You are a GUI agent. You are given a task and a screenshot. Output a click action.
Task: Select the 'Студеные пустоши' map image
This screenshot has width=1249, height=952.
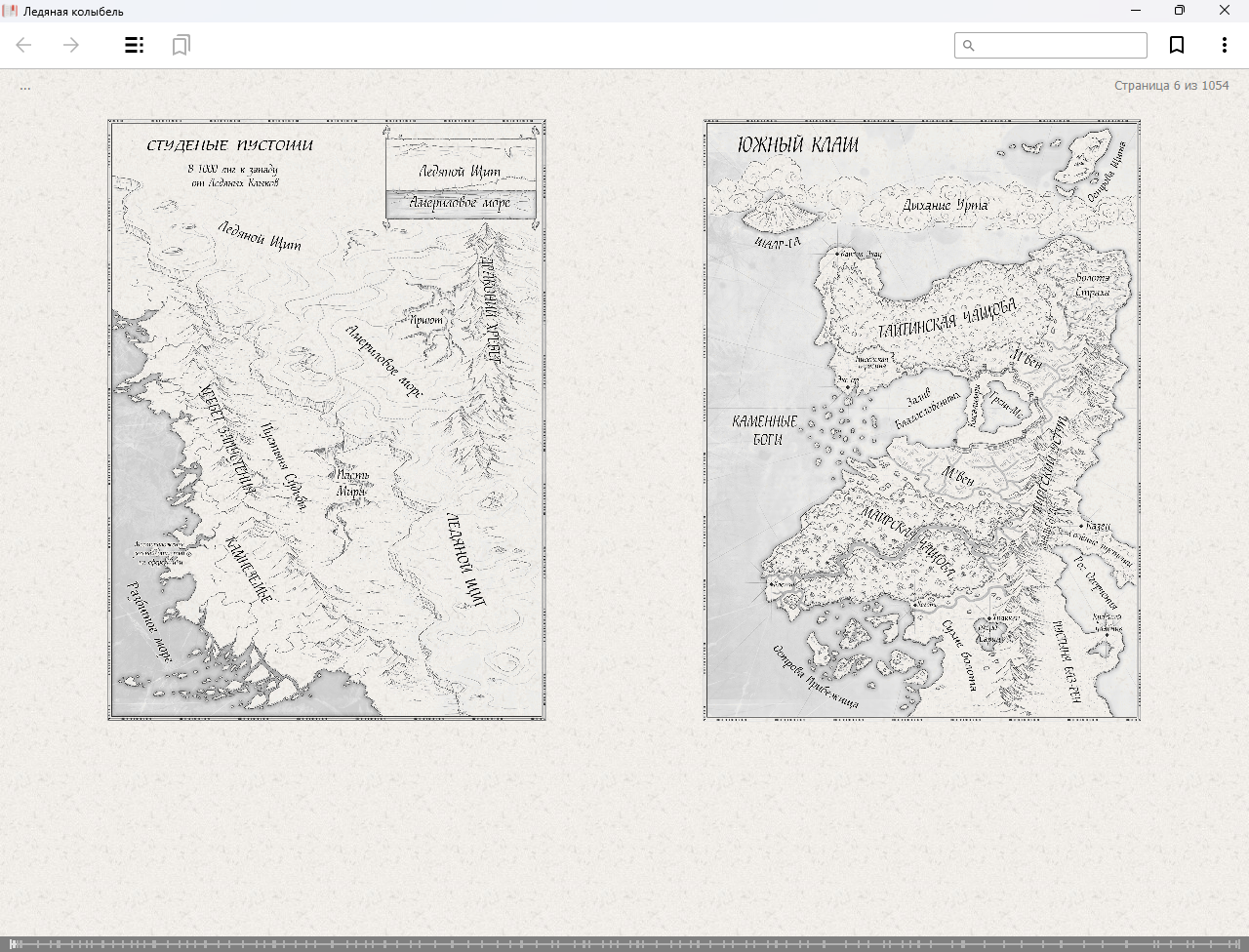point(327,420)
